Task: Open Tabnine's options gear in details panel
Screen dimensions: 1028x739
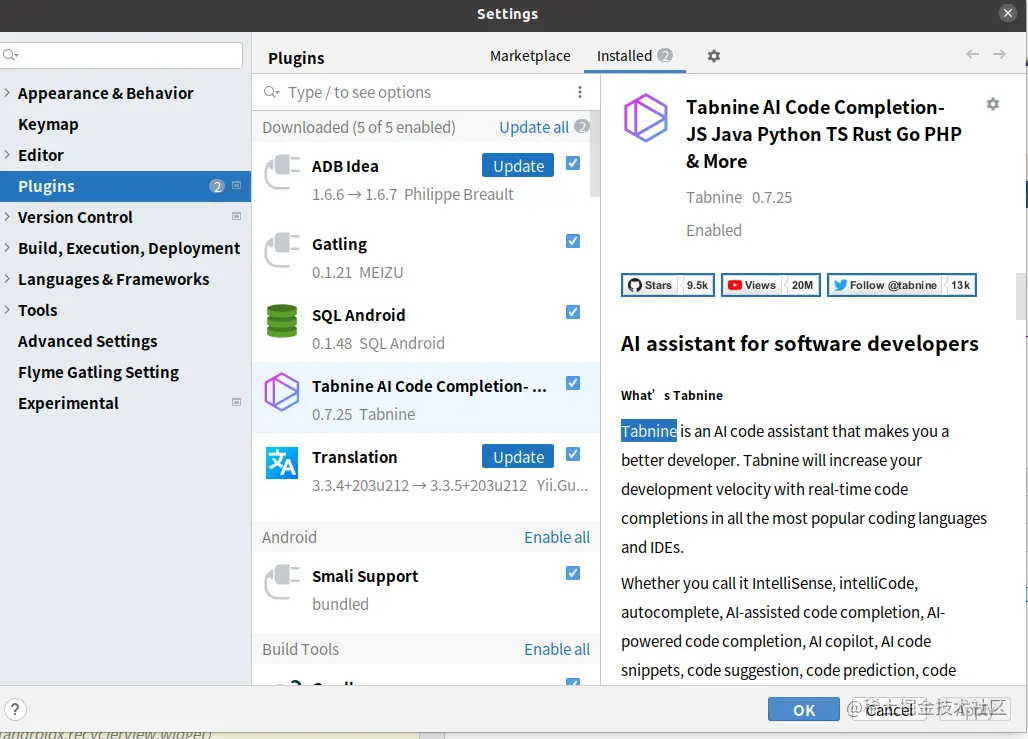Action: click(x=992, y=103)
